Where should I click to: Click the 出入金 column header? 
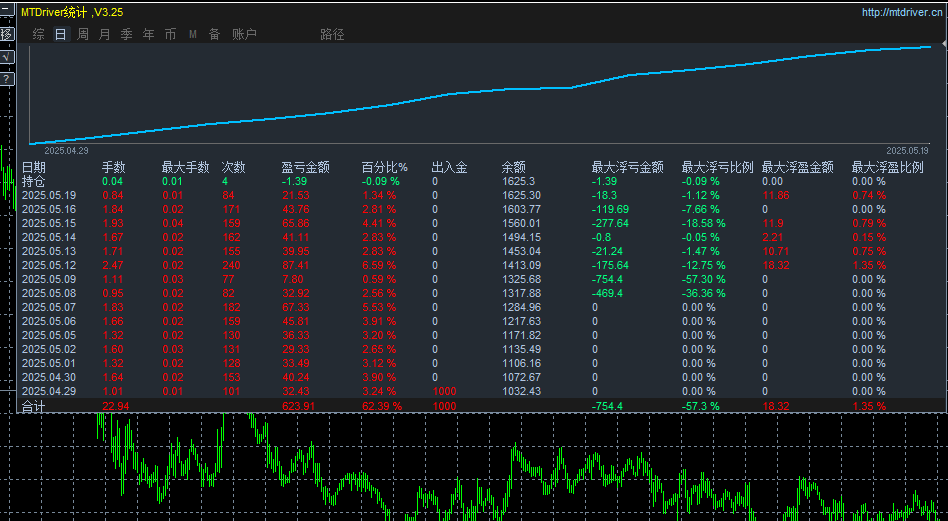click(x=450, y=167)
